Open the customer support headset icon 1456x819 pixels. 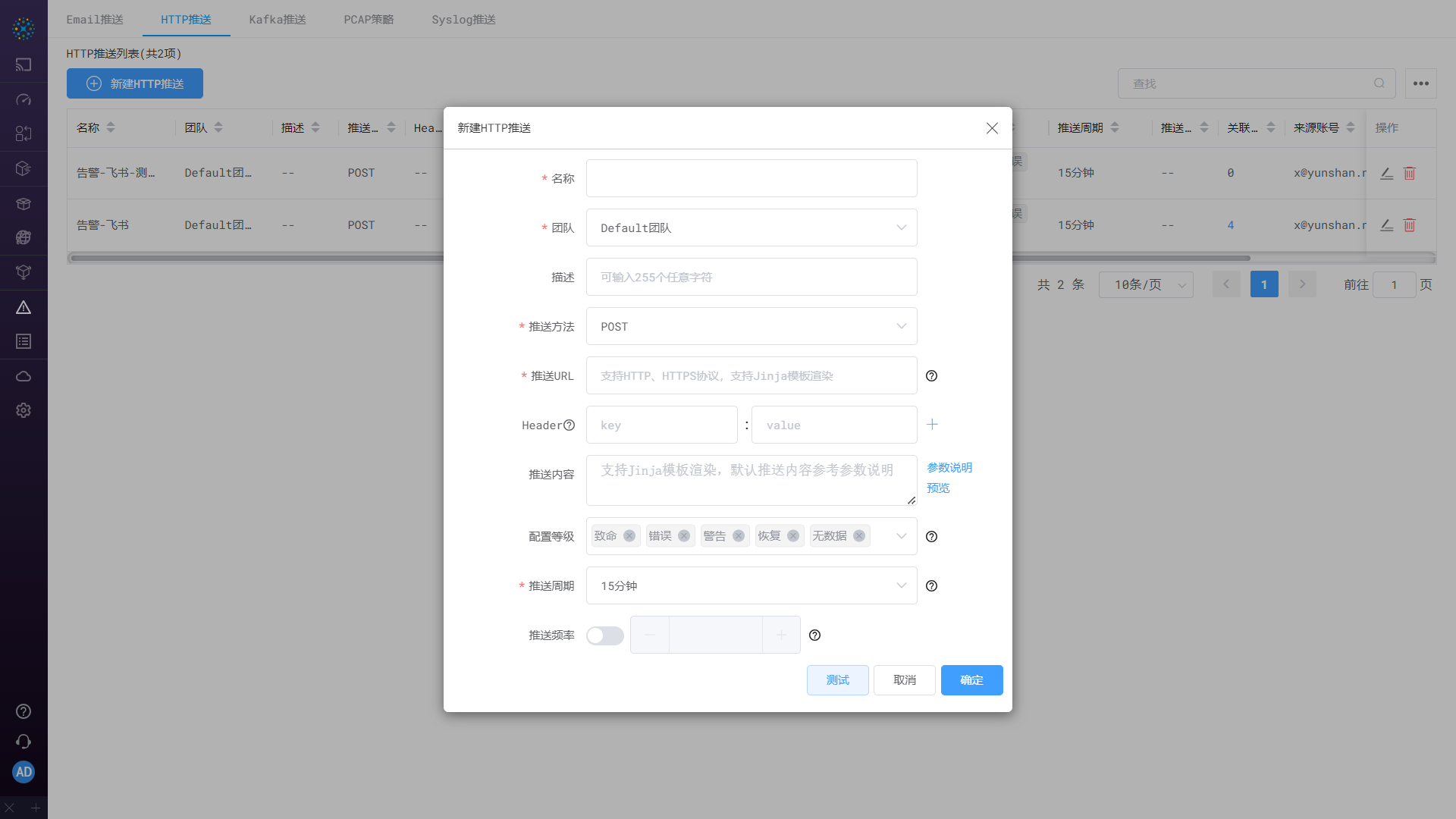coord(24,742)
